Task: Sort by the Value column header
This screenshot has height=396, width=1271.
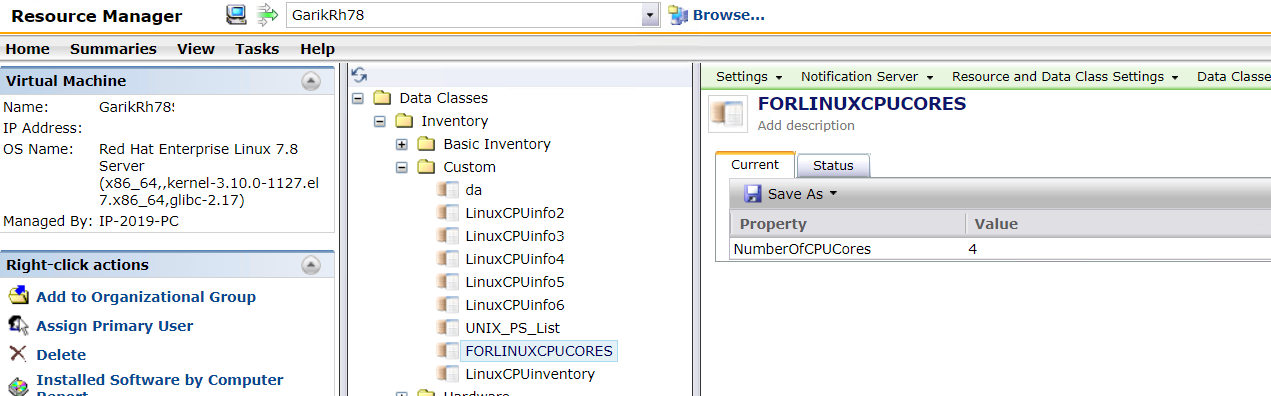Action: point(1118,224)
